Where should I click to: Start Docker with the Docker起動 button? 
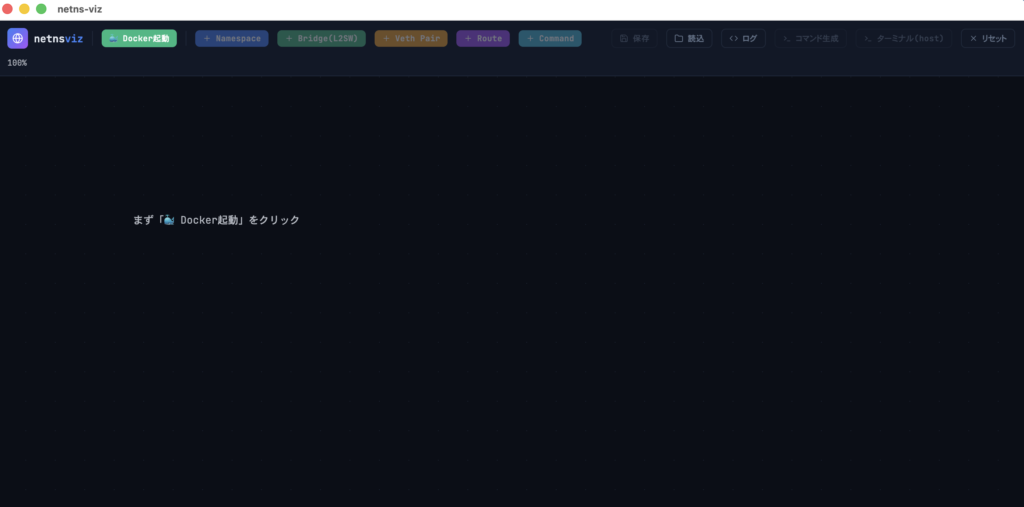coord(139,38)
